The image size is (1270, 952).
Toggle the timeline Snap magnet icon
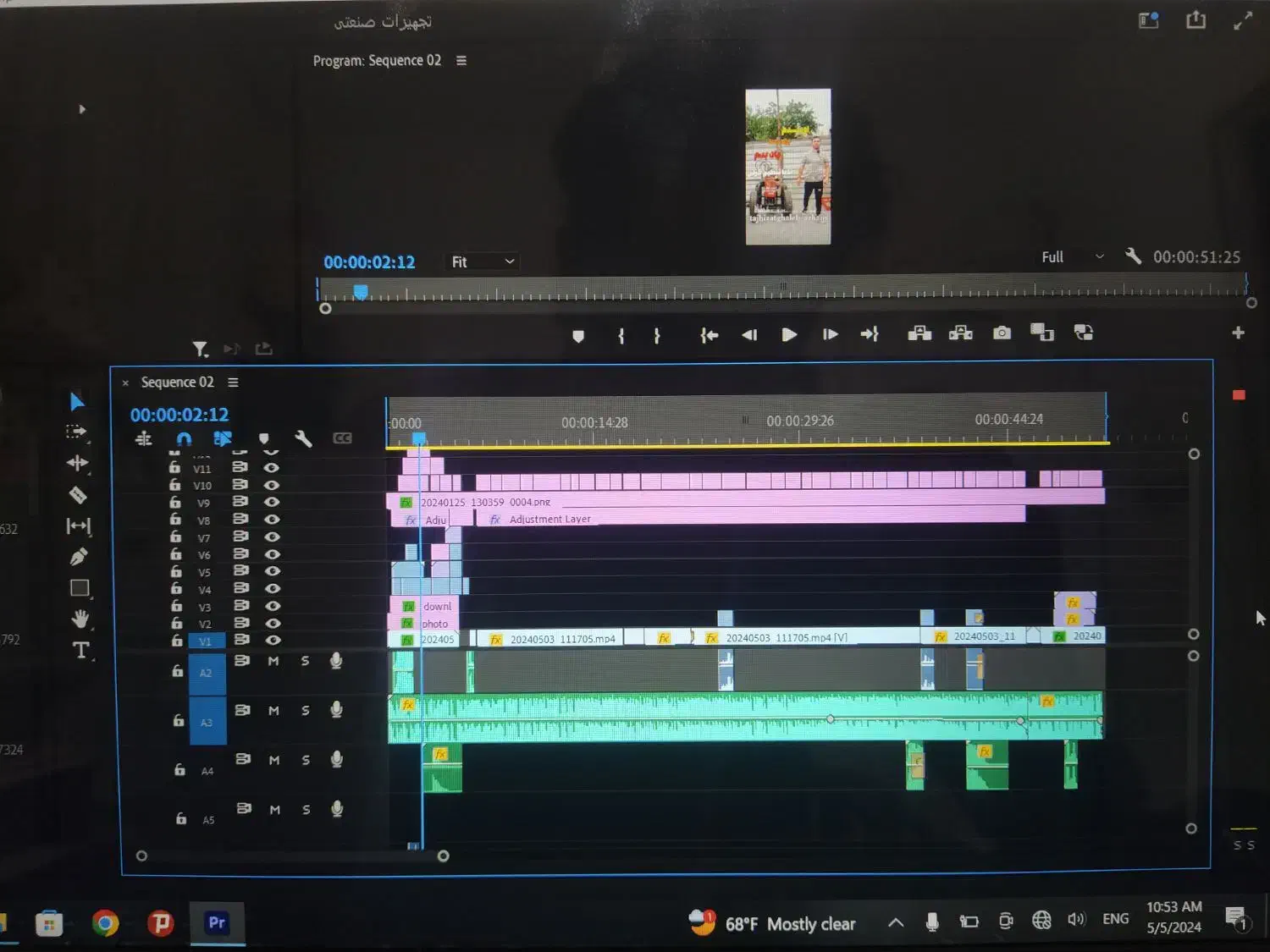pyautogui.click(x=184, y=438)
